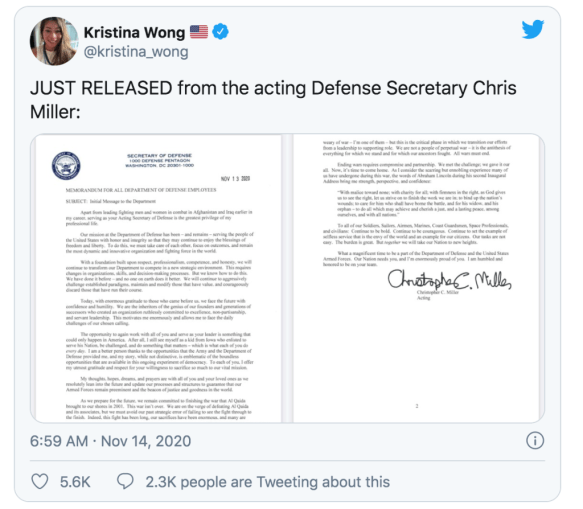Click the heart like icon
Image resolution: width=583 pixels, height=509 pixels.
40,481
